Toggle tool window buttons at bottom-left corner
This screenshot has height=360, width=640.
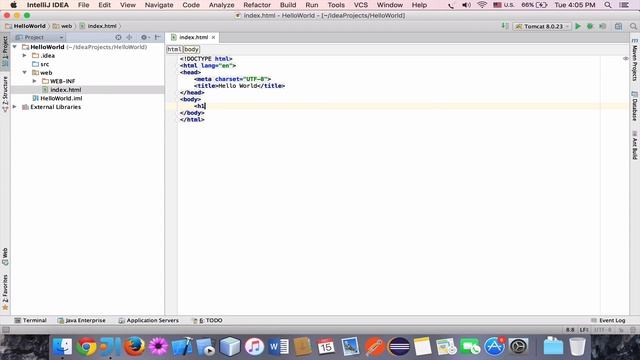tap(6, 330)
